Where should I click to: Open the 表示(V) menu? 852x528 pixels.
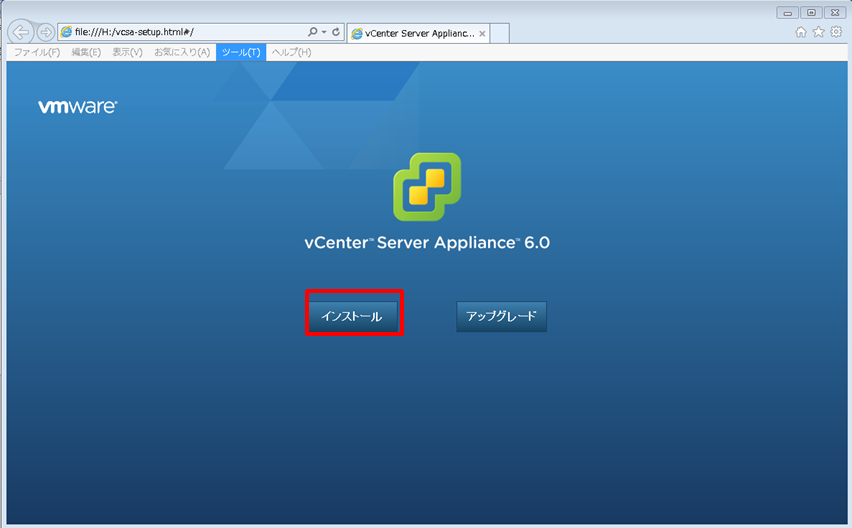[x=127, y=52]
